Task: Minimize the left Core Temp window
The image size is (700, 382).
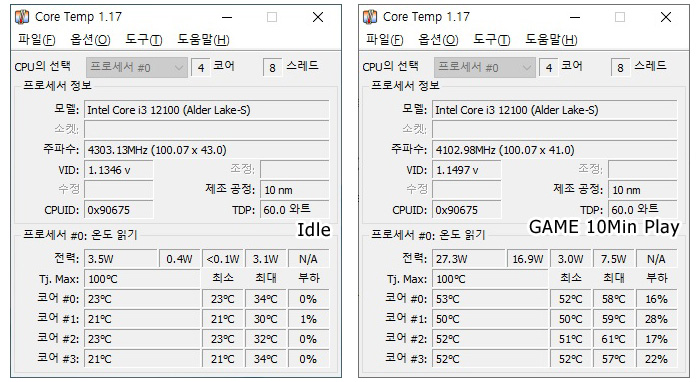Action: 227,17
